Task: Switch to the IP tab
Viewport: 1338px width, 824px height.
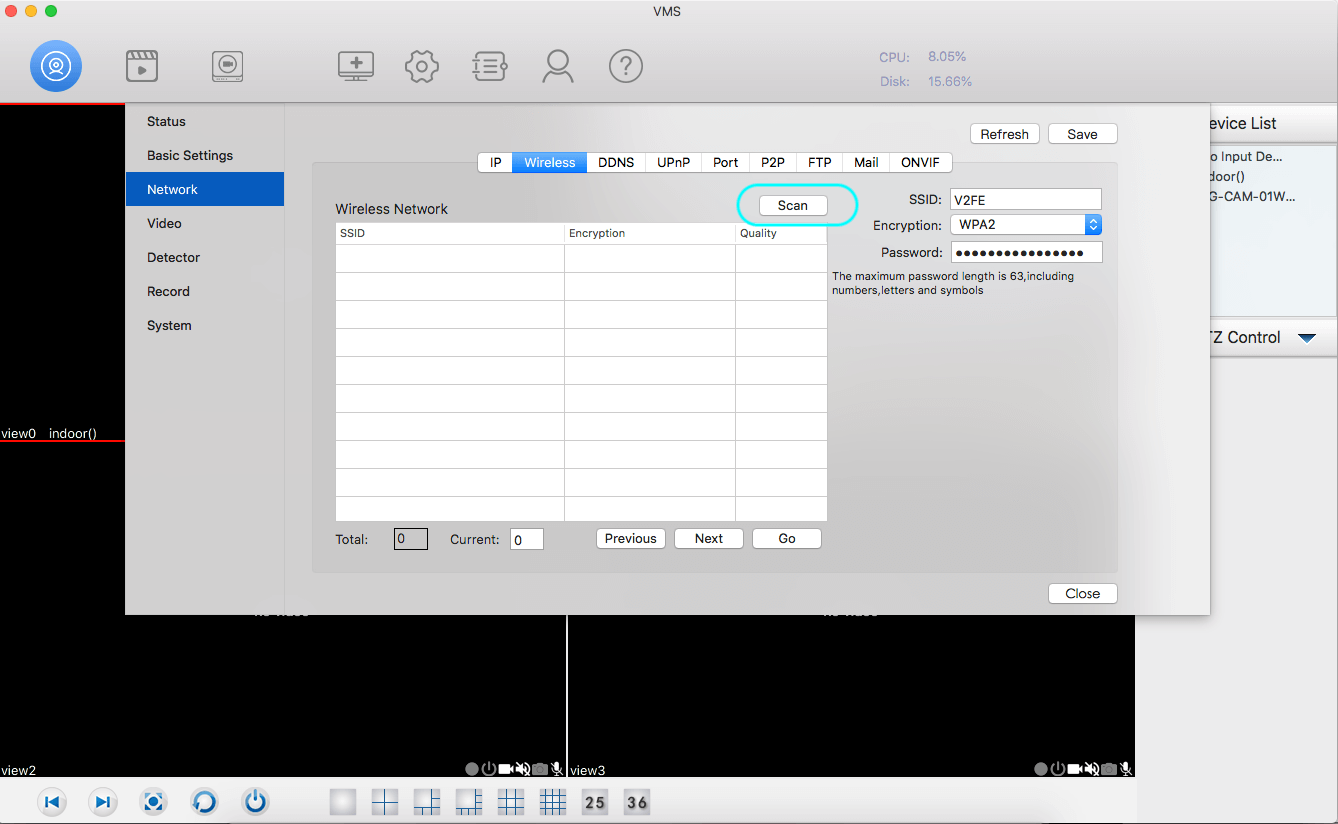Action: pyautogui.click(x=495, y=162)
